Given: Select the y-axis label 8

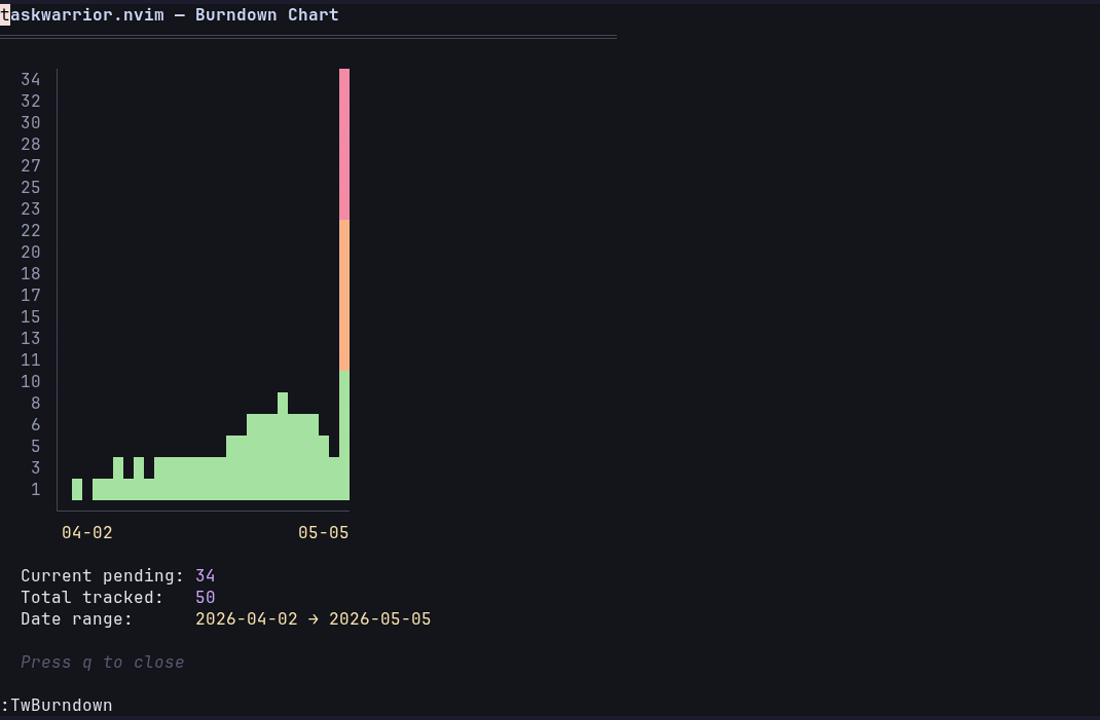Looking at the screenshot, I should coord(36,403).
